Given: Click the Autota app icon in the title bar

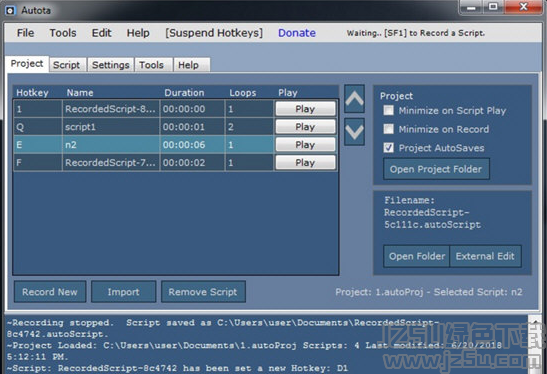Looking at the screenshot, I should click(x=10, y=10).
